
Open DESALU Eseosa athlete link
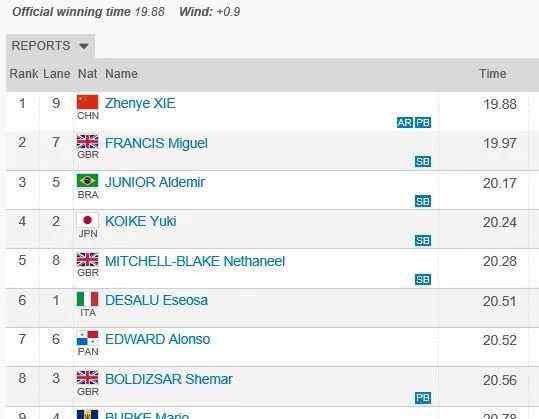tap(156, 300)
